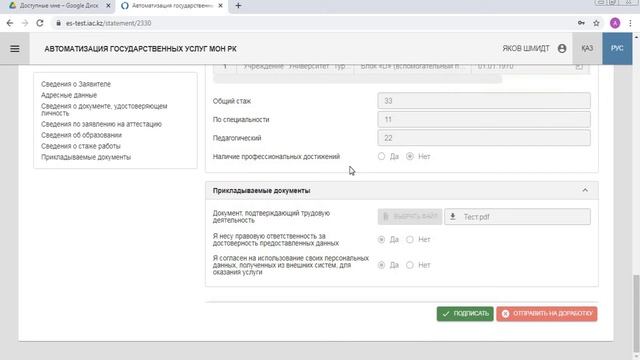Open ЯКОВ ШМИДТ user name
The width and height of the screenshot is (640, 360).
point(526,49)
